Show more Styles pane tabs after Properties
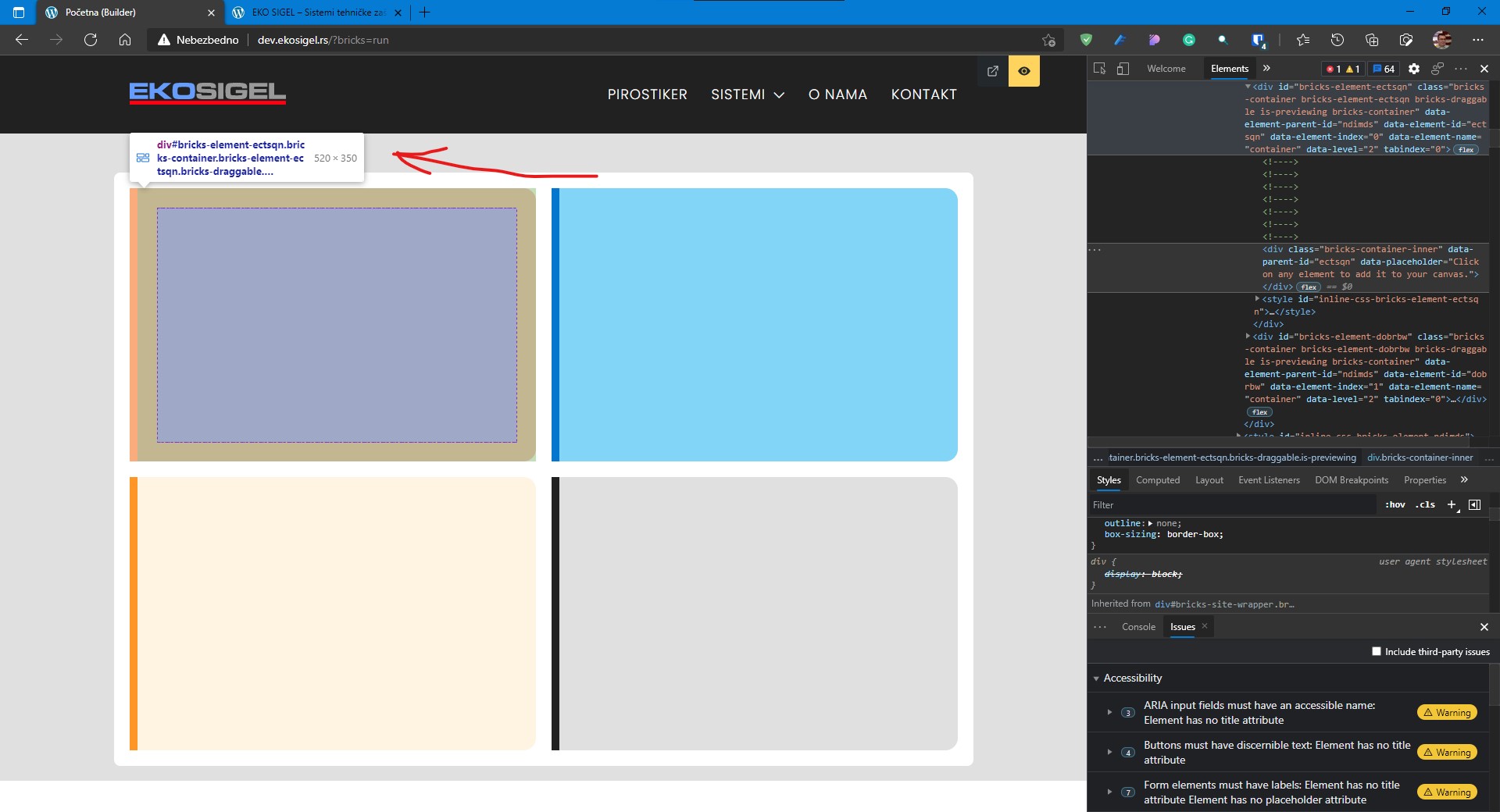 tap(1464, 480)
